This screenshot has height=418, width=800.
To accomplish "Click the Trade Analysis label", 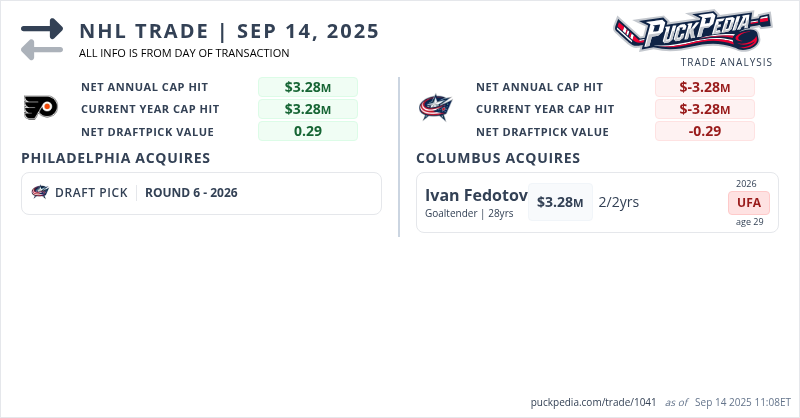I will pyautogui.click(x=726, y=62).
